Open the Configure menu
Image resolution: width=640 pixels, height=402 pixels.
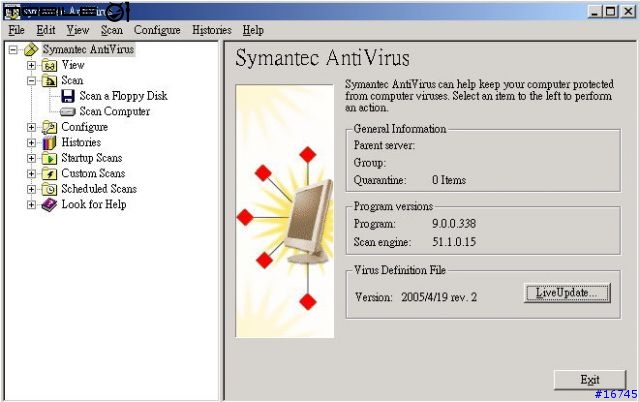[x=157, y=30]
